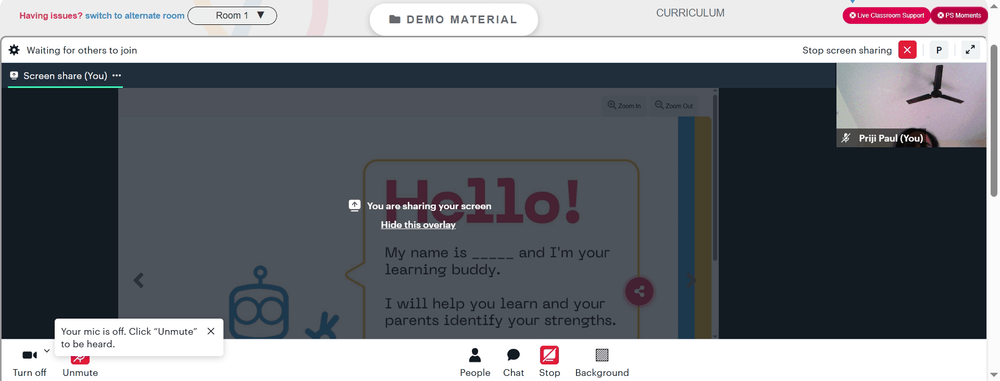Click Priji Paul video thumbnail
The width and height of the screenshot is (1000, 381).
[x=911, y=105]
